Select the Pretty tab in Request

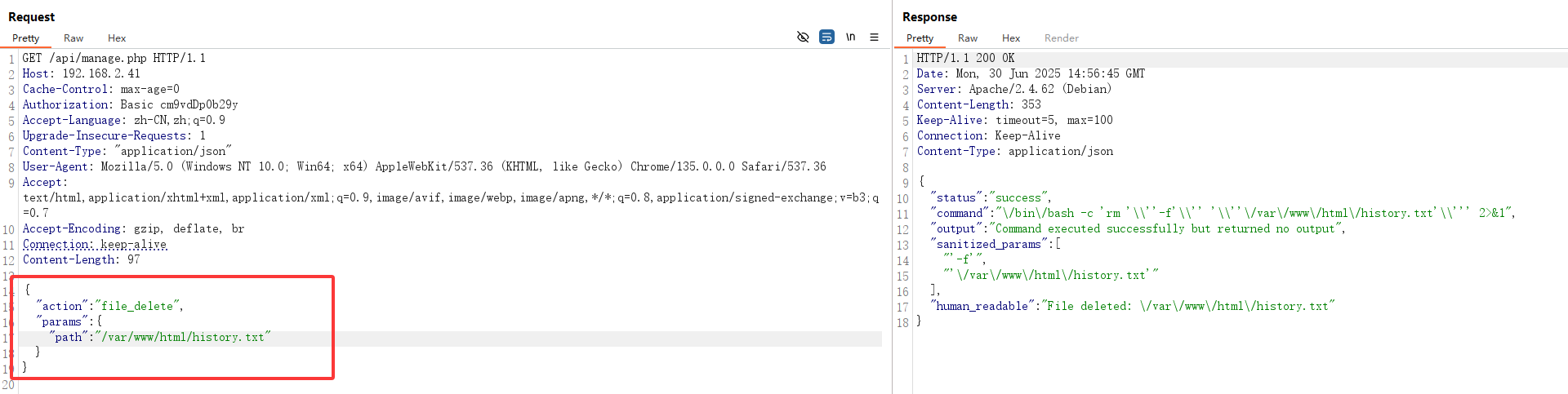tap(25, 38)
